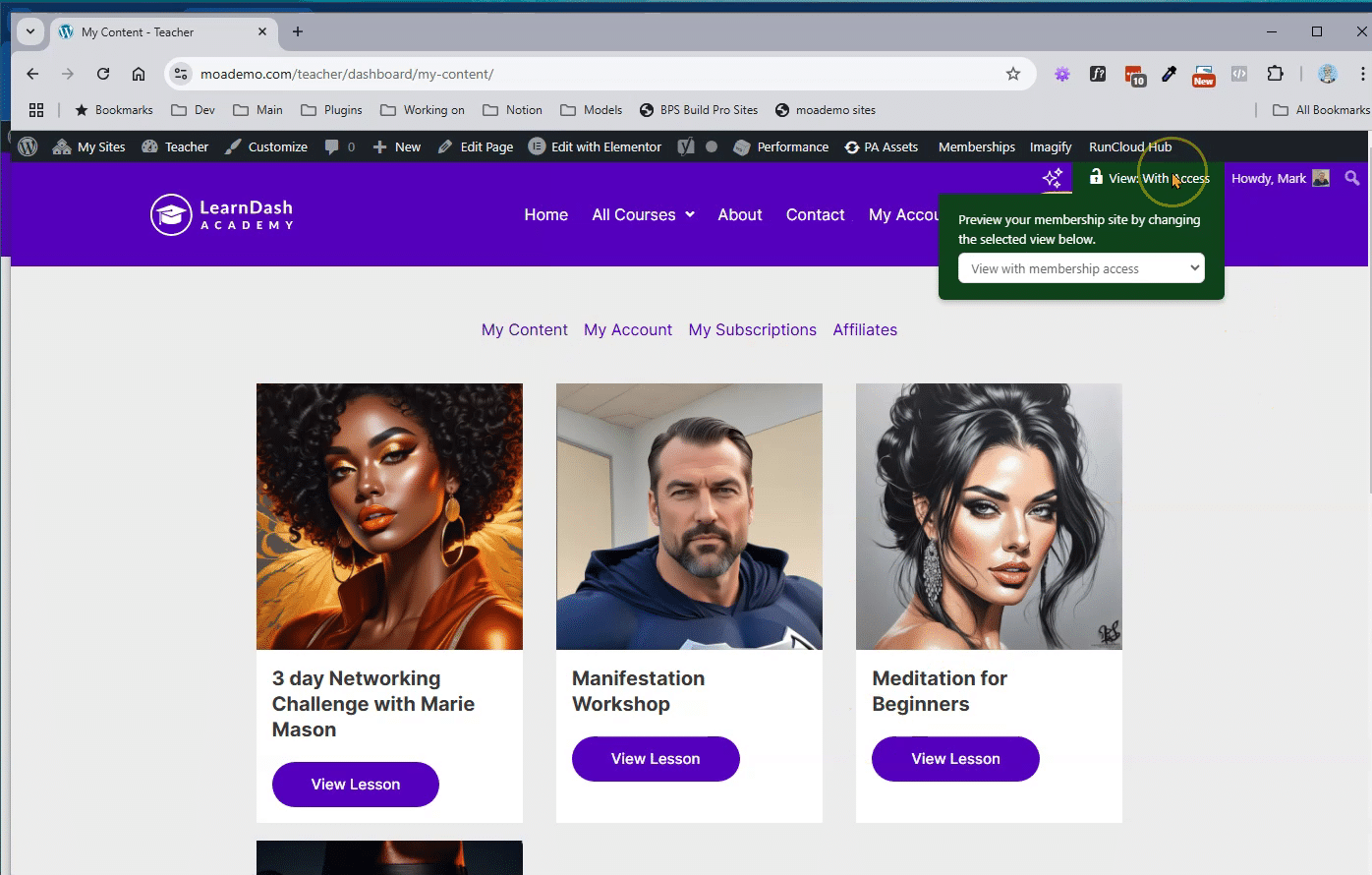1372x875 pixels.
Task: Click Edit with Elementor
Action: 595,146
